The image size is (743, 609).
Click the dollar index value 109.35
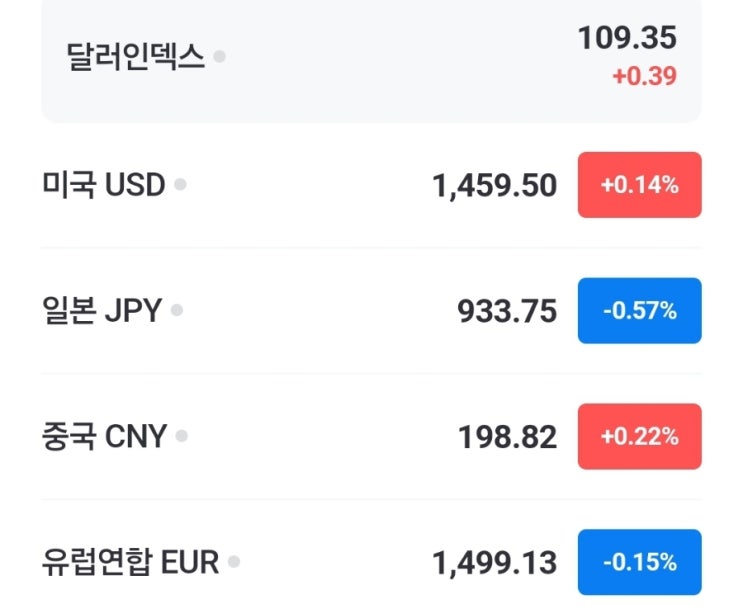627,38
